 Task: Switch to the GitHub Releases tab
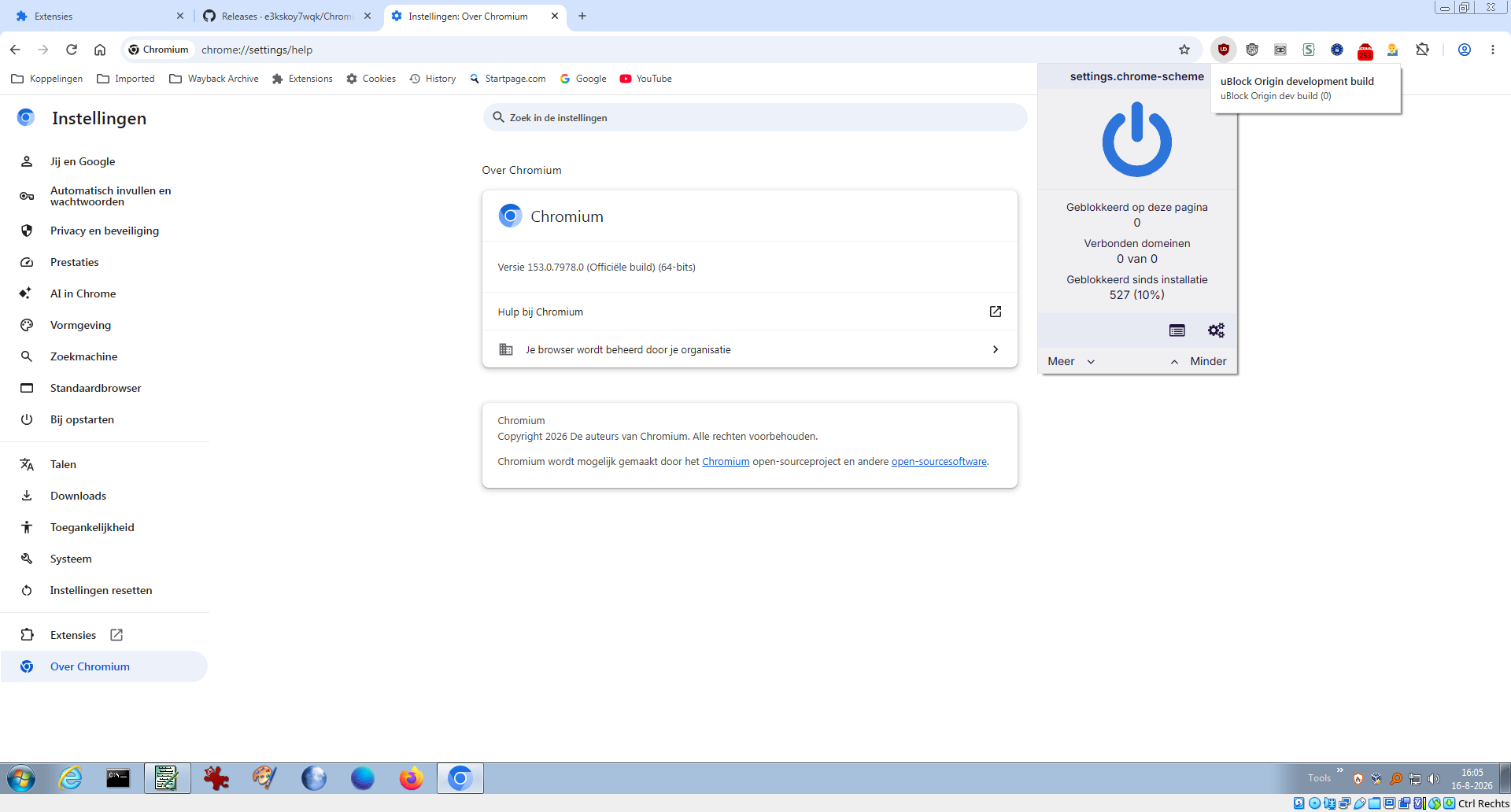286,16
